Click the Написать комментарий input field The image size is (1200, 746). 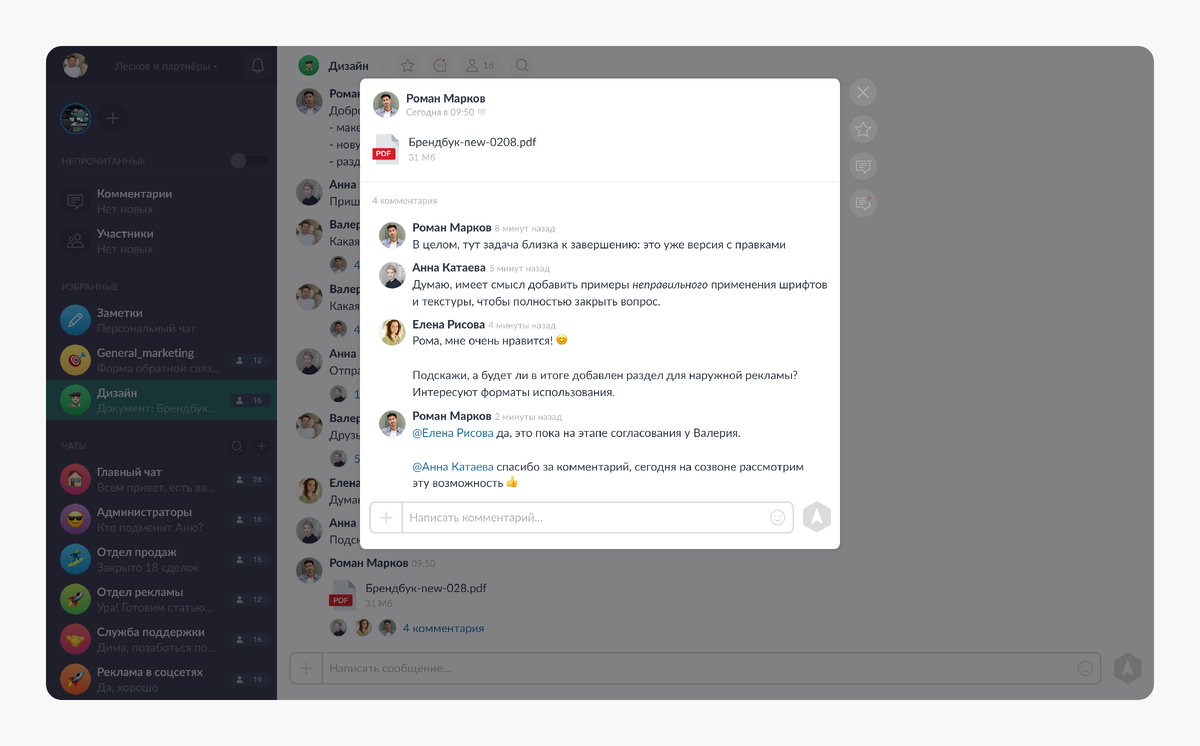[585, 518]
